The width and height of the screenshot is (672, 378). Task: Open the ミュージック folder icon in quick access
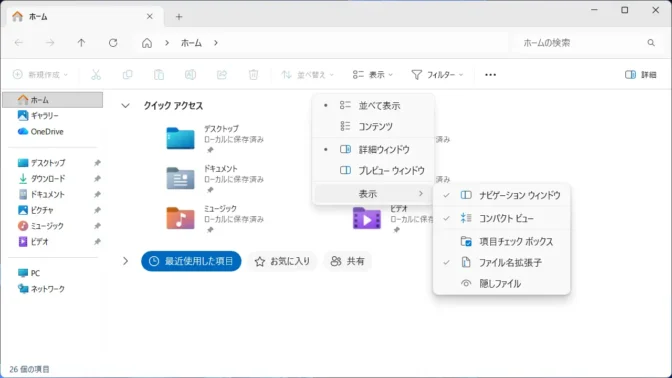(180, 218)
